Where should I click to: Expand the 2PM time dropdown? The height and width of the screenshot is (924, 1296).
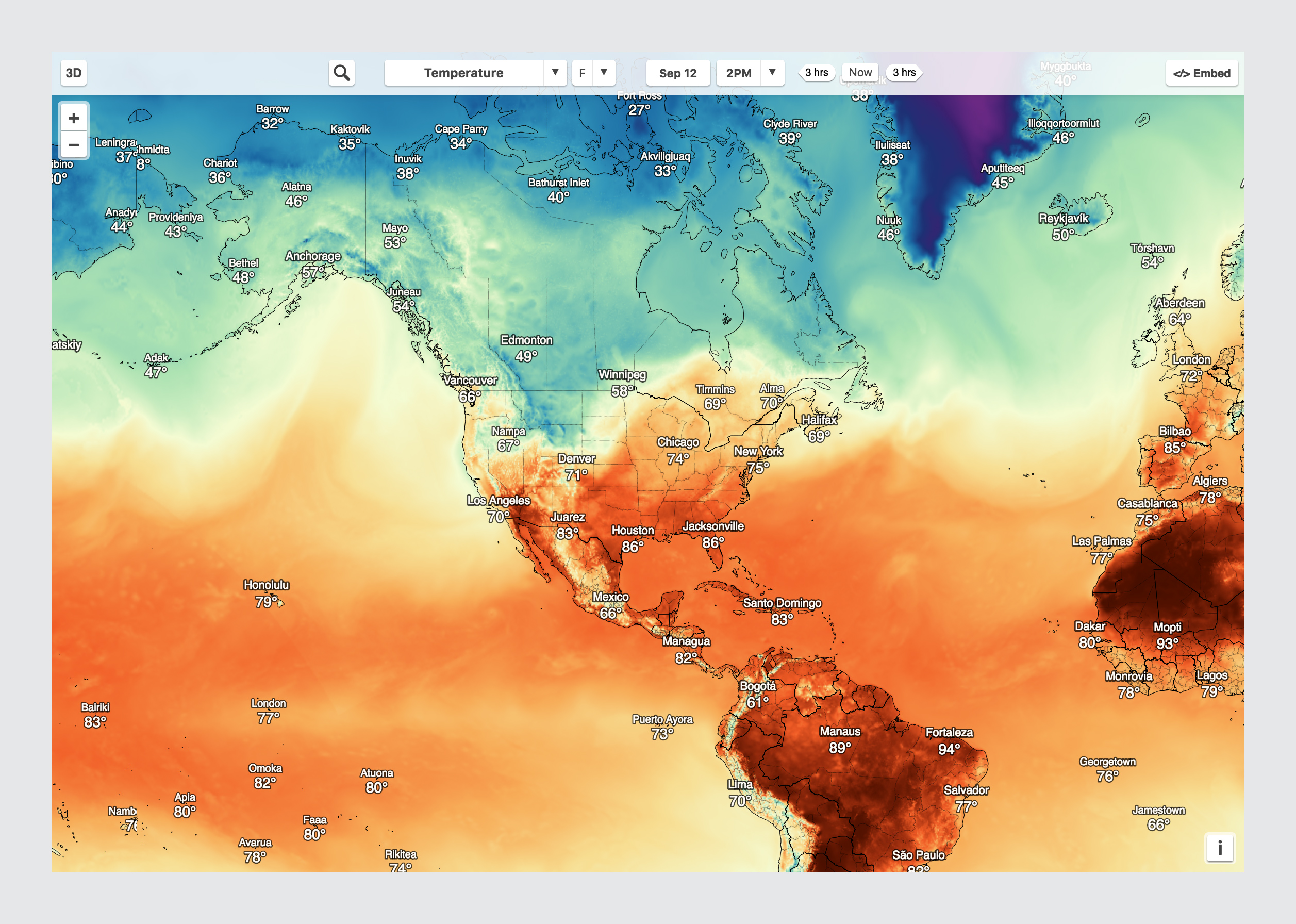pos(772,73)
